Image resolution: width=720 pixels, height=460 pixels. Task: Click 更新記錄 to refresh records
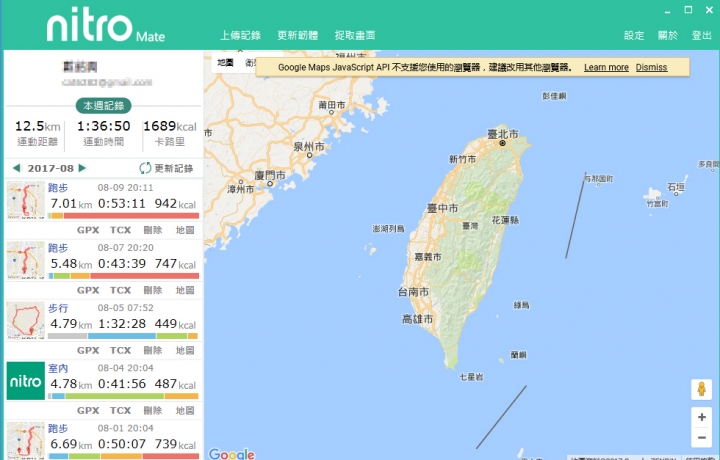(174, 168)
